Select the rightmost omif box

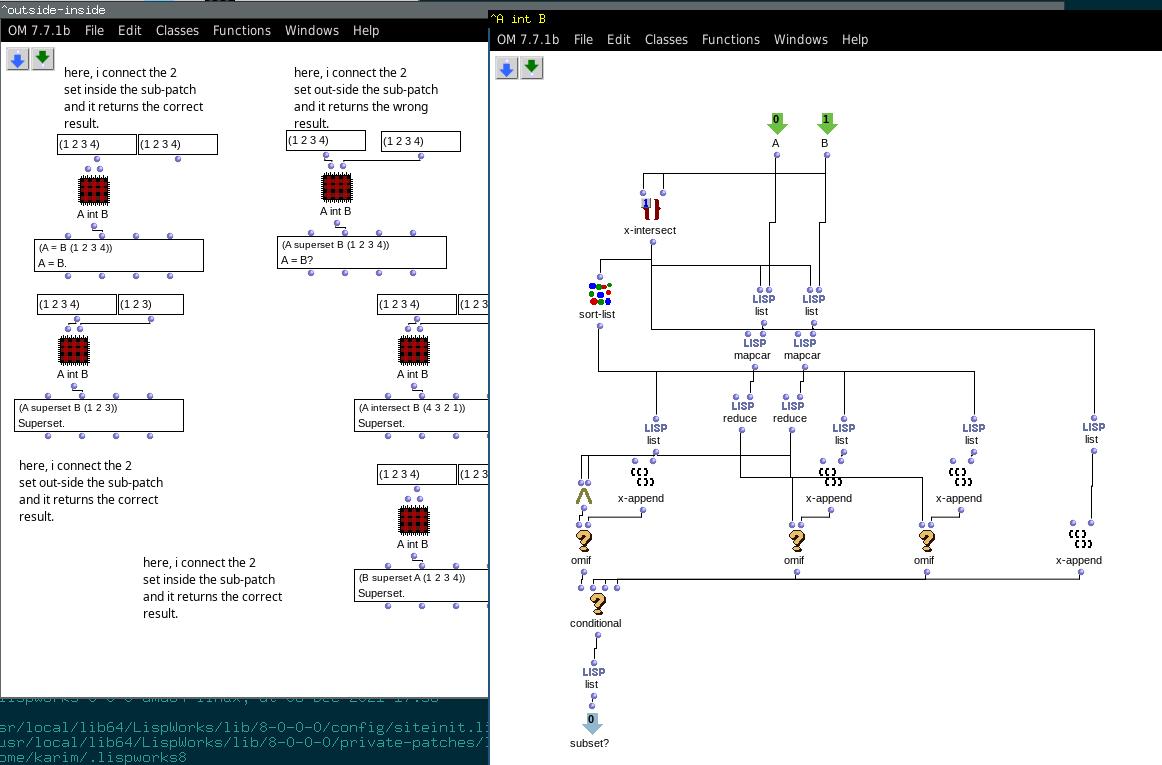[x=926, y=540]
